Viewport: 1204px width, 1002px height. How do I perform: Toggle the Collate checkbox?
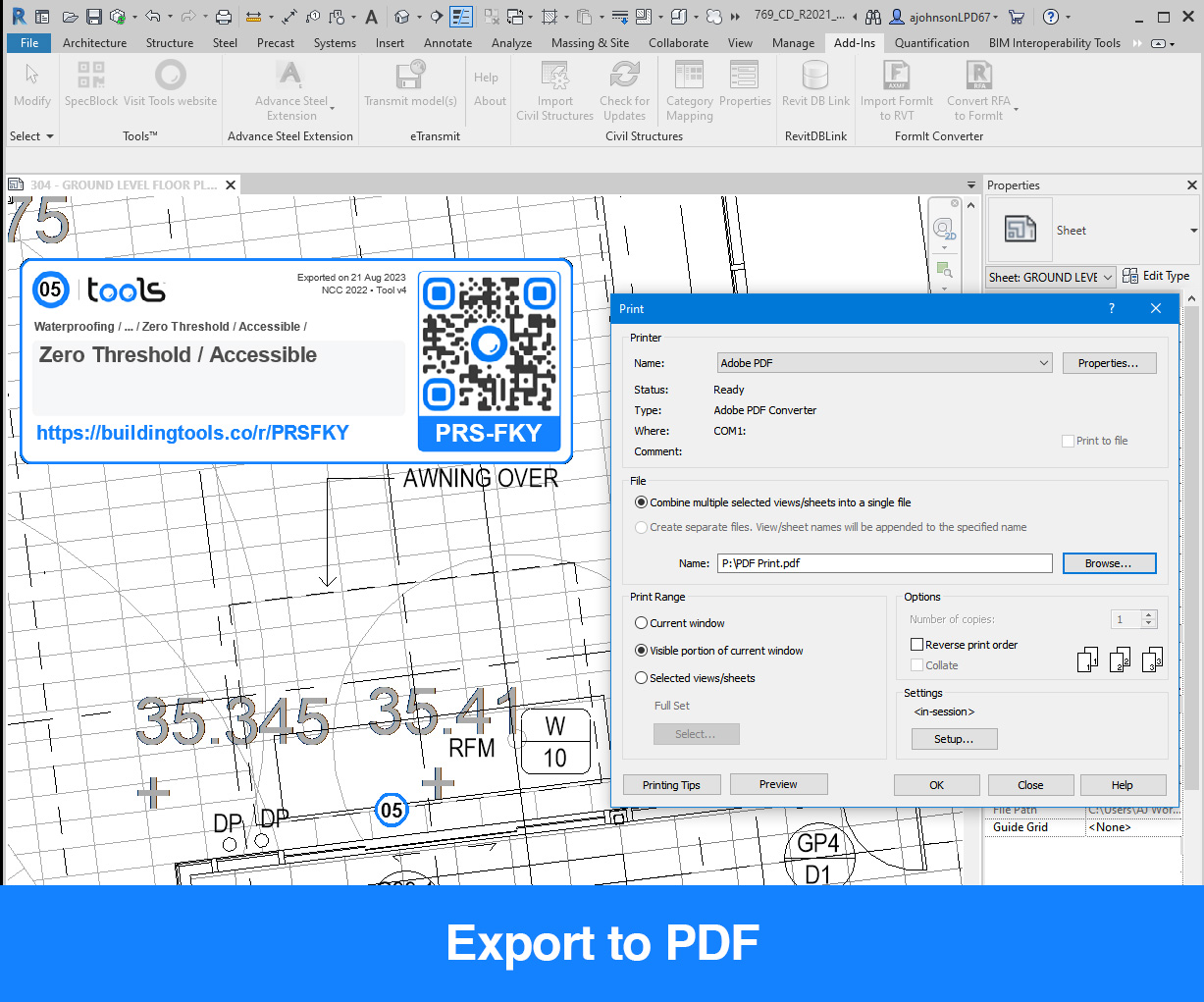coord(916,665)
